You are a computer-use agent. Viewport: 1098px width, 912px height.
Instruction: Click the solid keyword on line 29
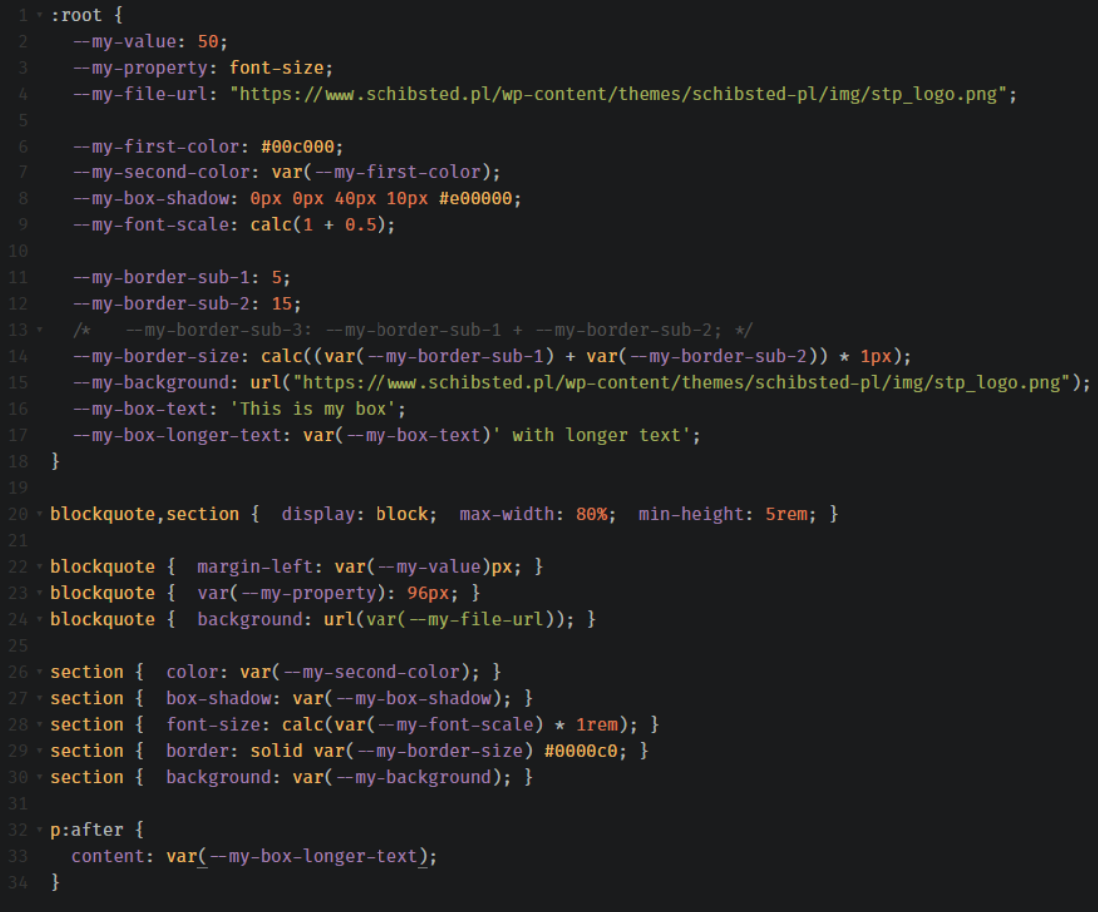coord(276,751)
